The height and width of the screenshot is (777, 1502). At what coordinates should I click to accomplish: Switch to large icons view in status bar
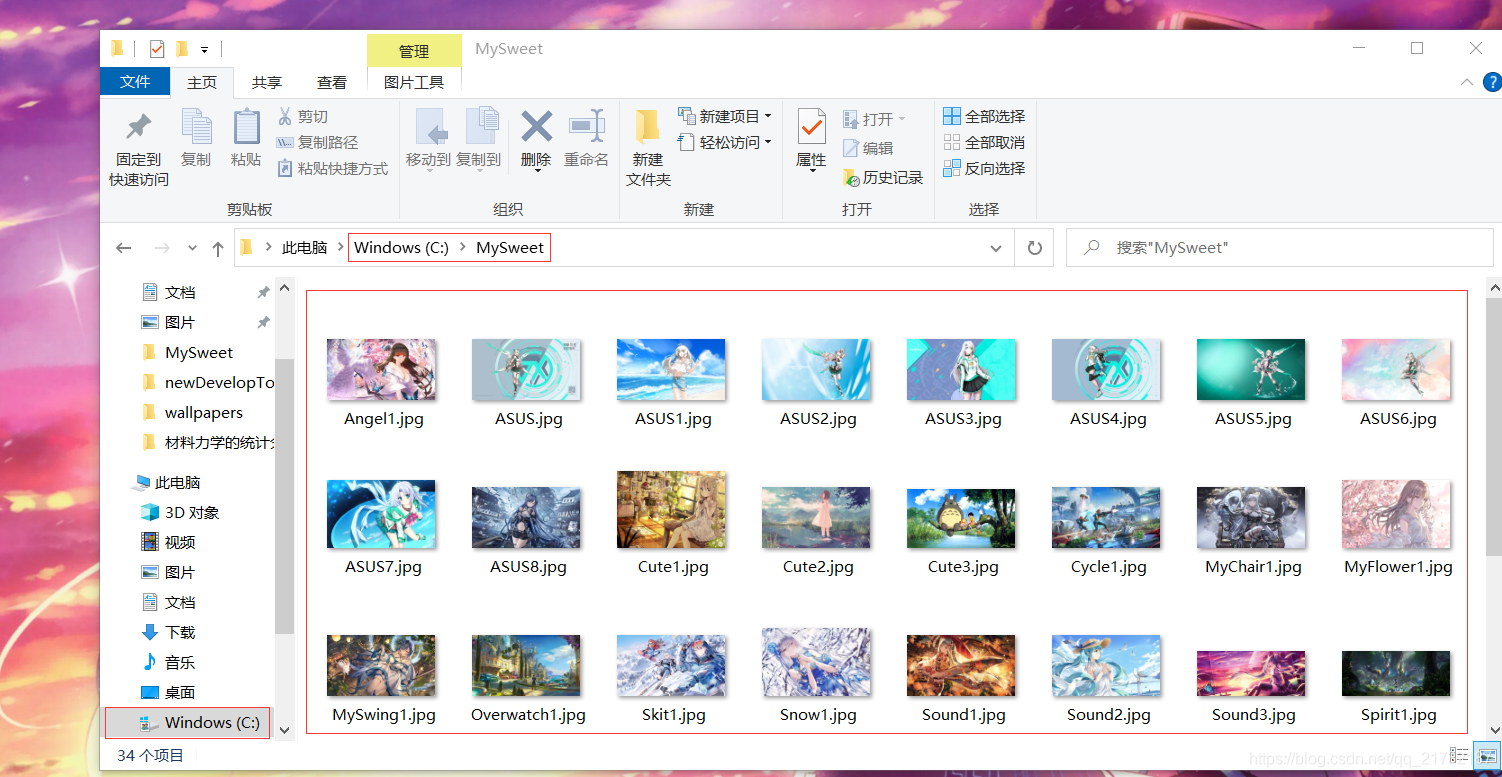pyautogui.click(x=1487, y=755)
